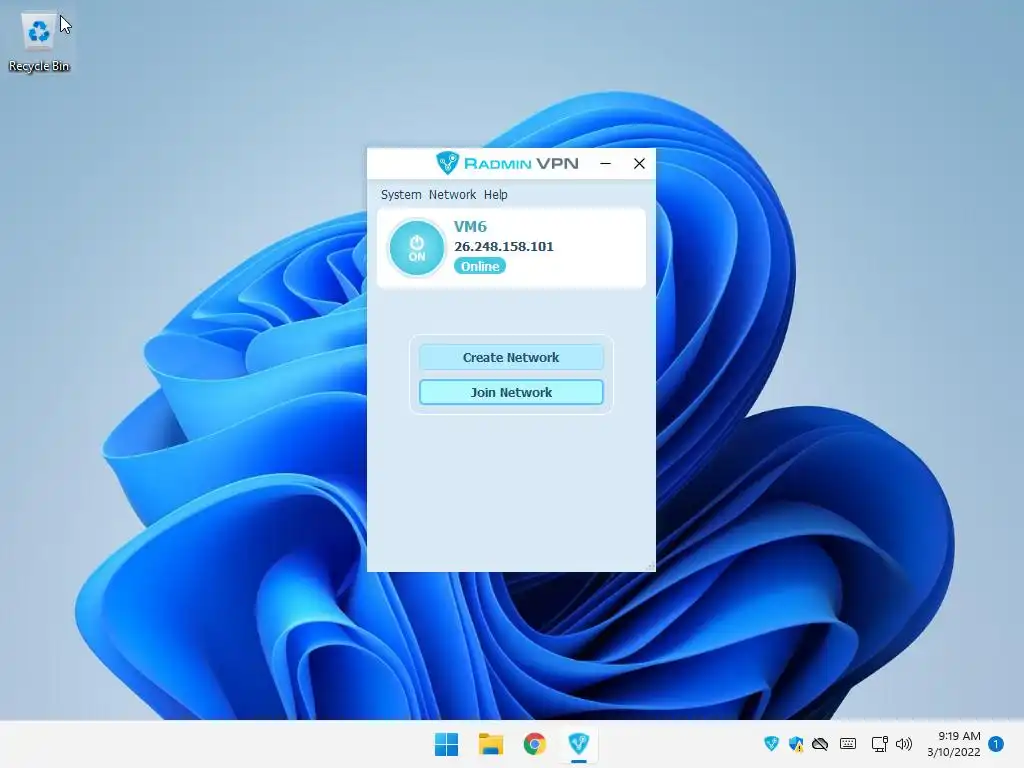Open the network tray icon
The width and height of the screenshot is (1024, 768).
[879, 744]
